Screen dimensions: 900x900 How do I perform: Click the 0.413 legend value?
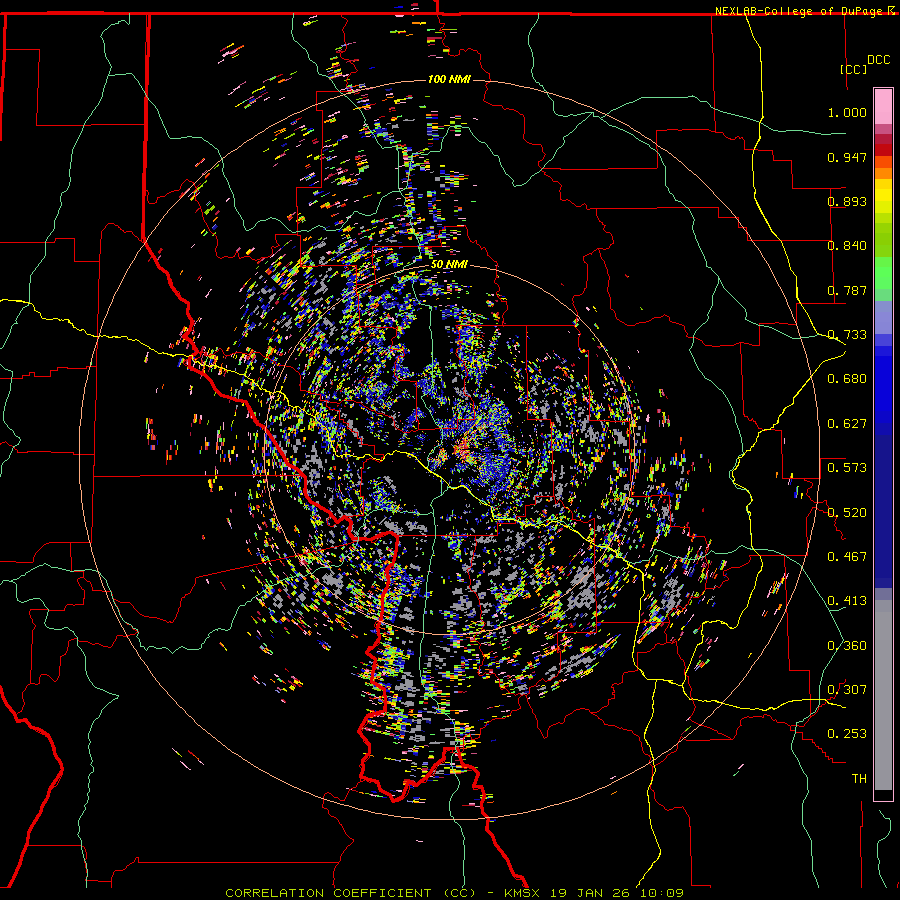click(x=847, y=601)
